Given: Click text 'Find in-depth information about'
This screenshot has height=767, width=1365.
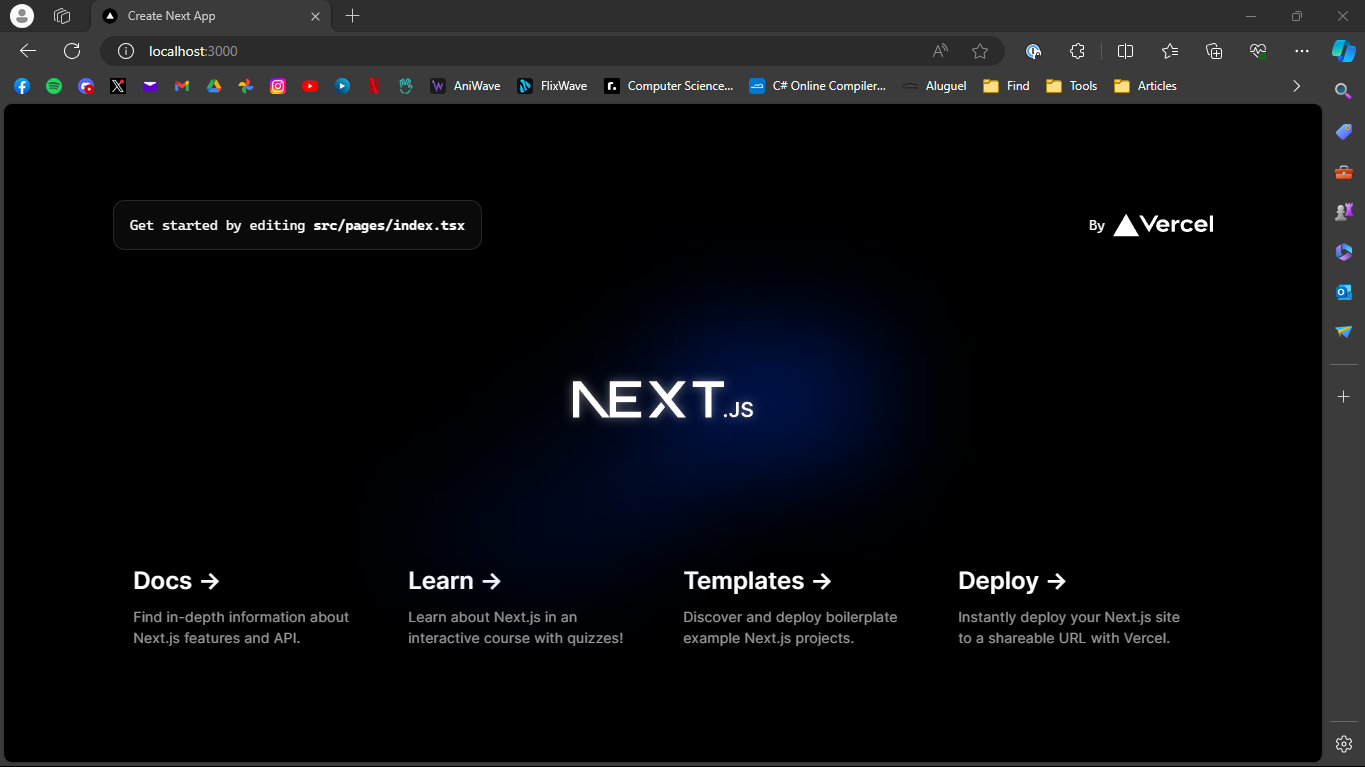Looking at the screenshot, I should [241, 617].
